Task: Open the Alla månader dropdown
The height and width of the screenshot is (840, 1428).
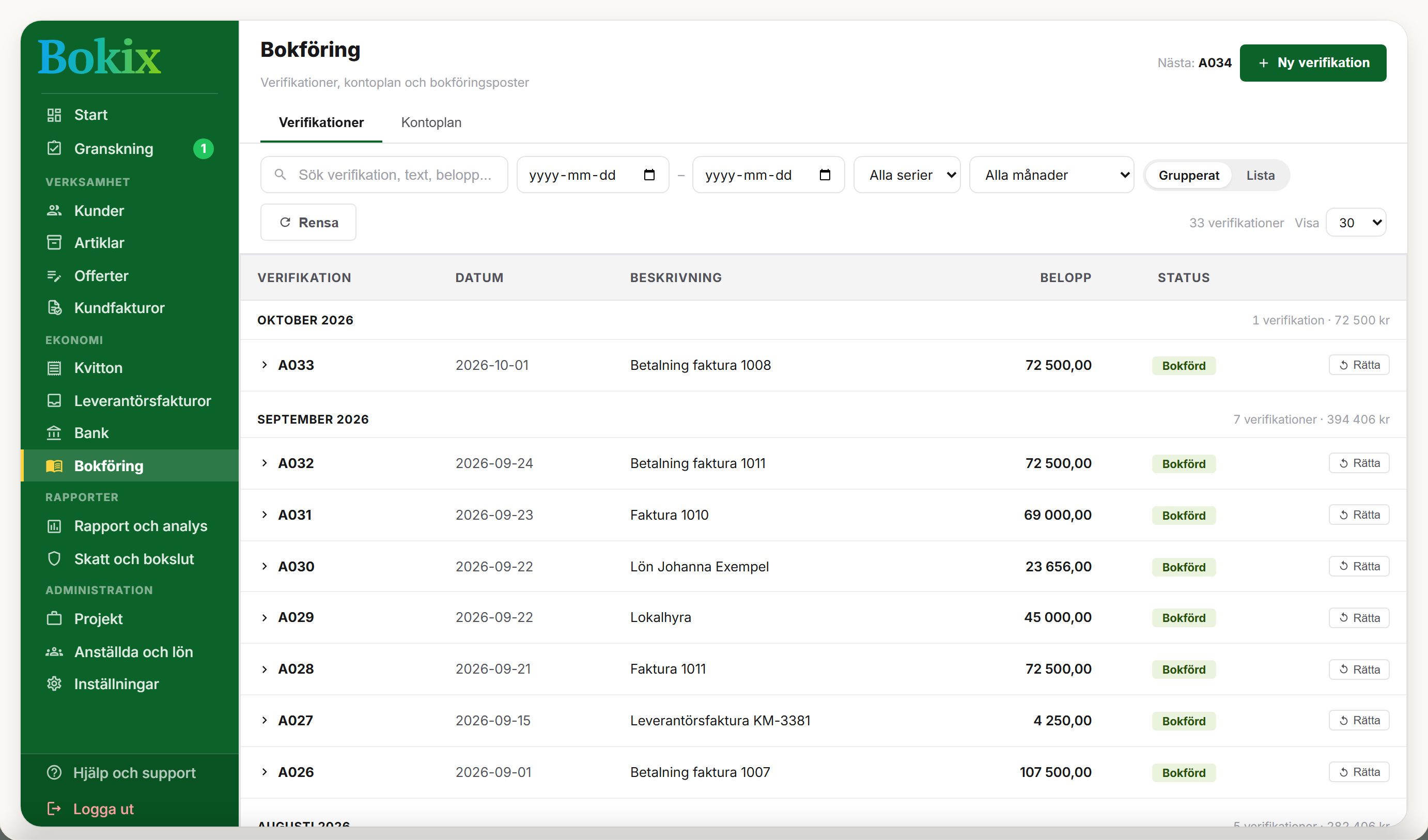Action: 1052,175
